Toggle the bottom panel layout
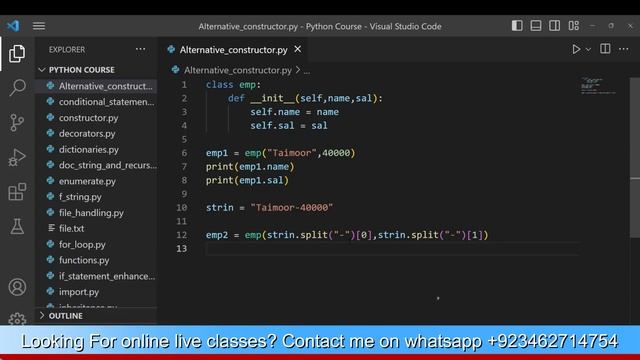 (x=536, y=26)
